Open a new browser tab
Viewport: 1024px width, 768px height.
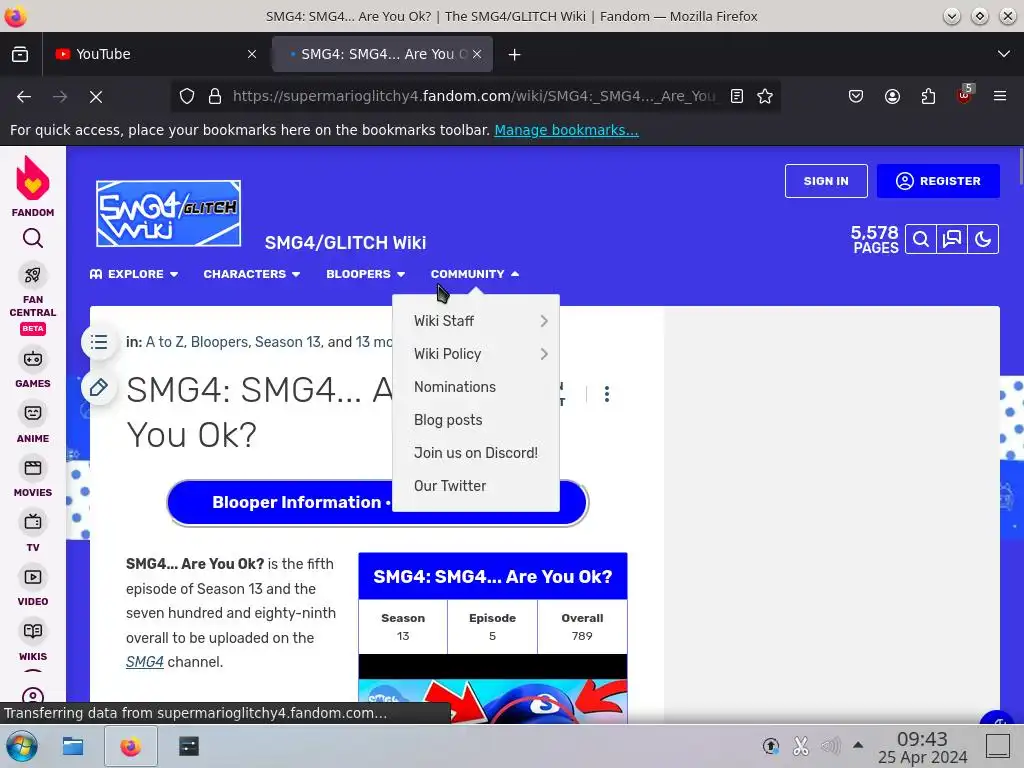515,54
